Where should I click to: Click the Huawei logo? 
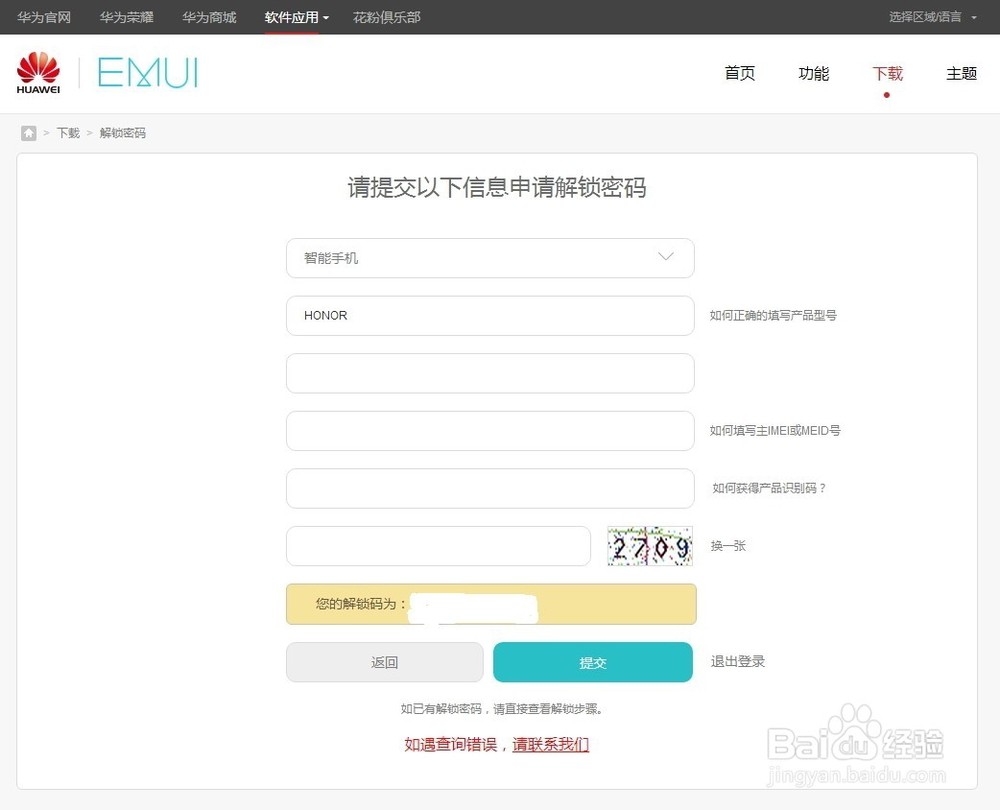click(38, 73)
